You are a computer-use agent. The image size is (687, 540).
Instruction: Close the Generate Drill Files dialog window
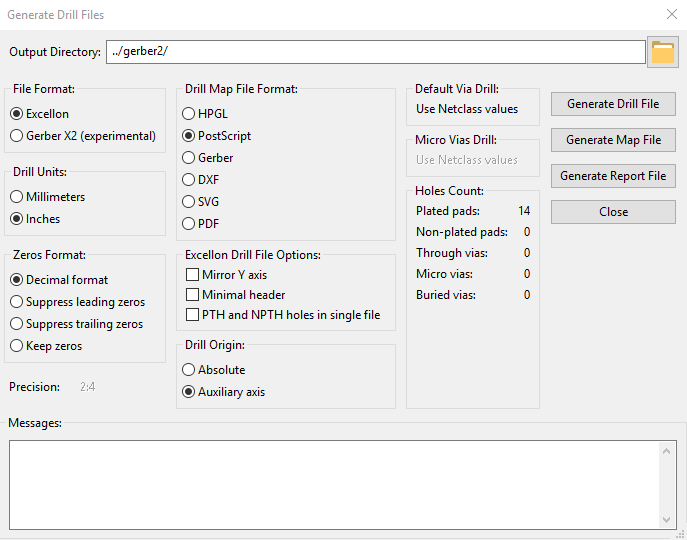coord(671,15)
